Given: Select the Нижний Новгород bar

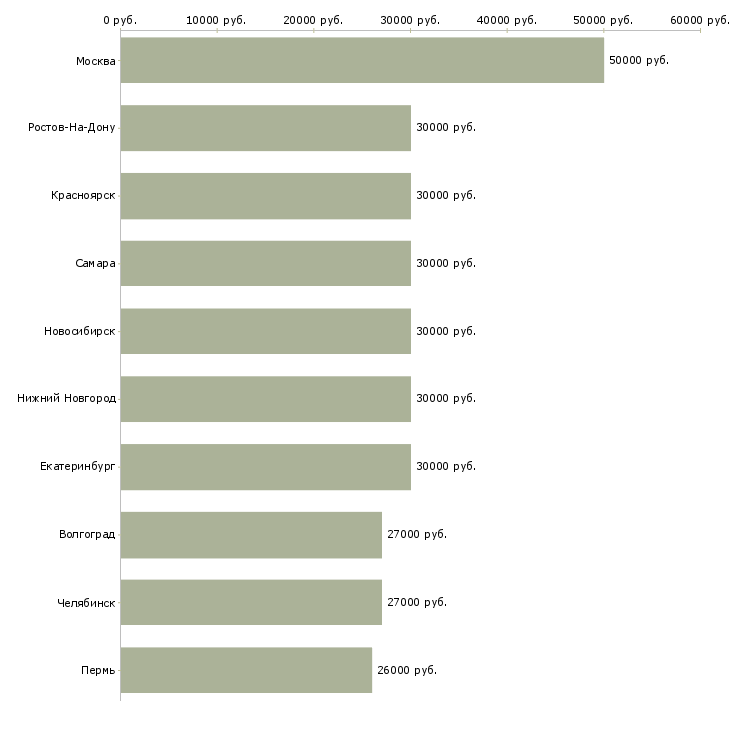Looking at the screenshot, I should tap(265, 399).
